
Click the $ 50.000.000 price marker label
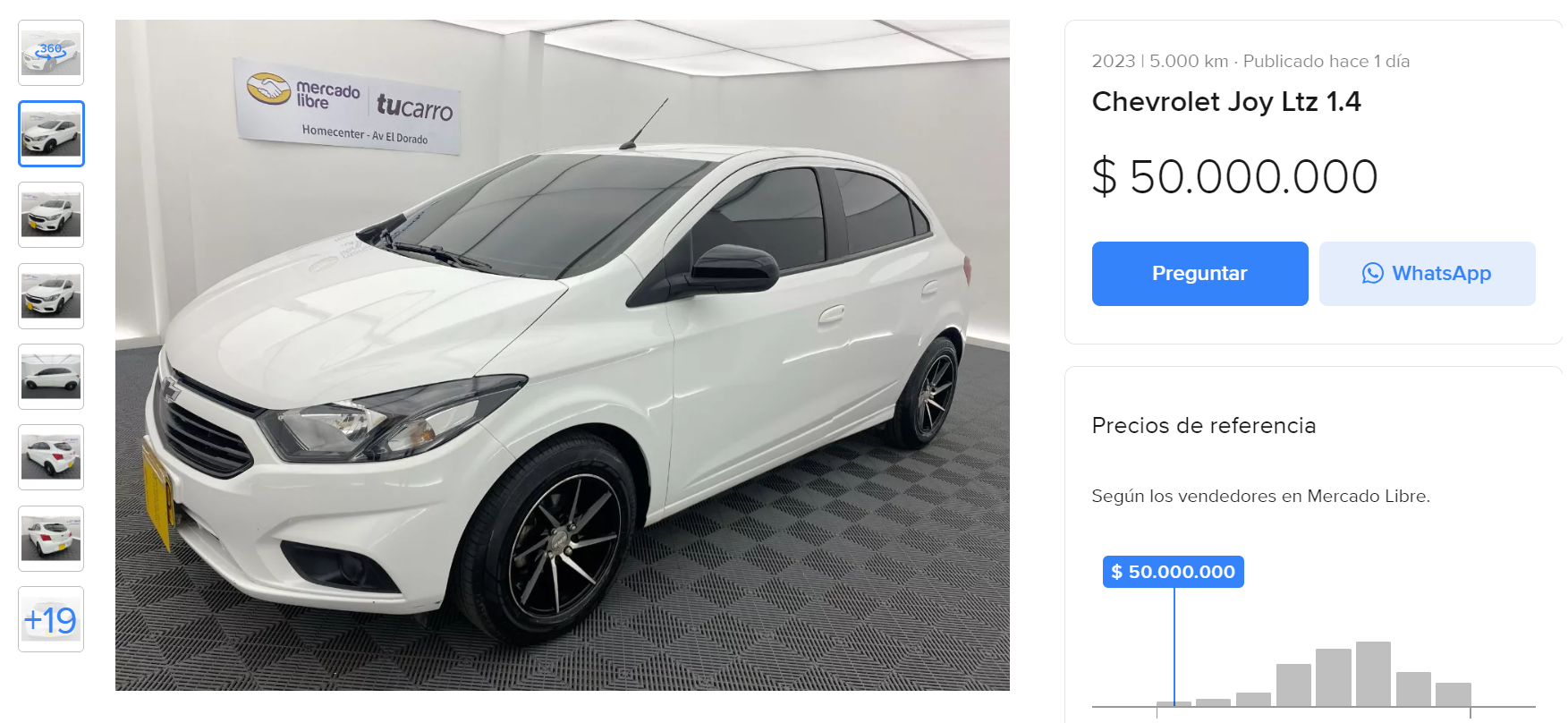click(x=1173, y=572)
